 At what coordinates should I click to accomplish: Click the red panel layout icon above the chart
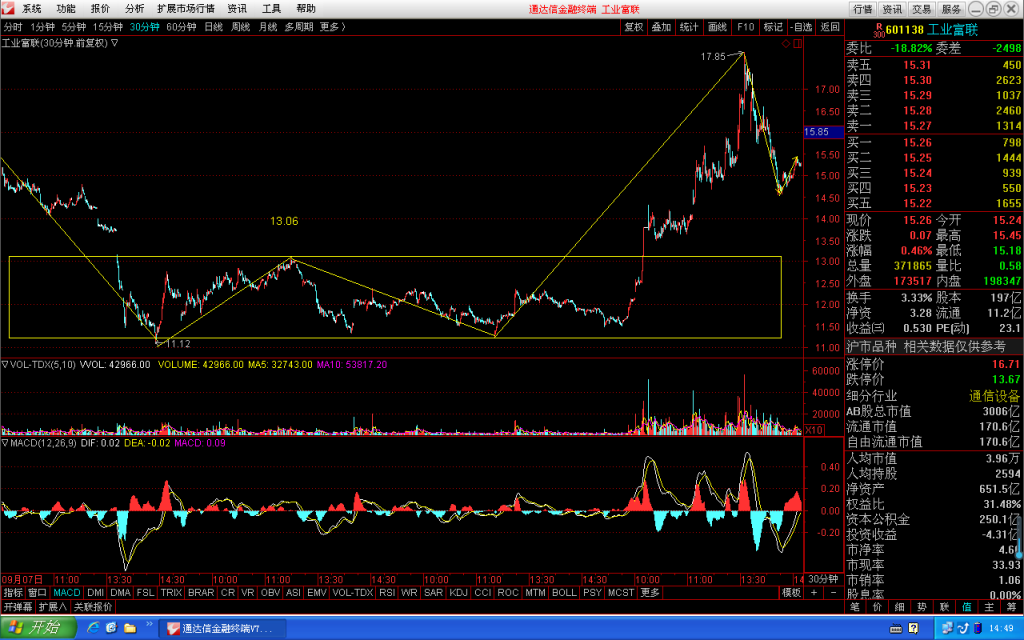point(798,44)
